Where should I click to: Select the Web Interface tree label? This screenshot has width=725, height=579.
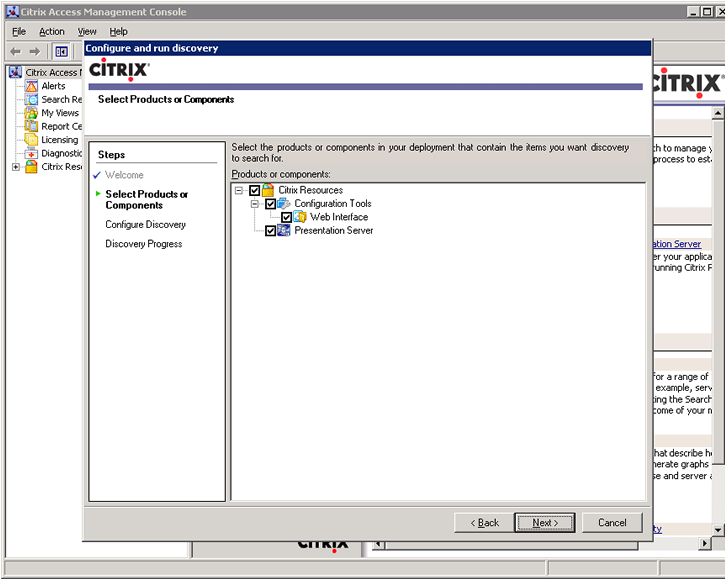point(339,217)
